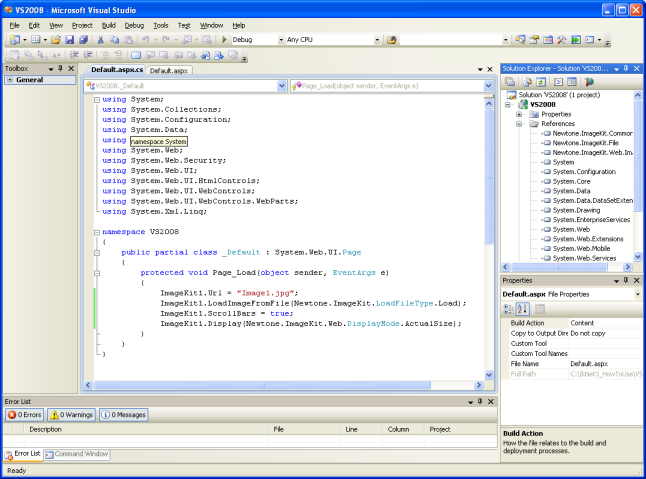Click the Add New Item toolbar icon
This screenshot has width=646, height=479.
pos(36,40)
